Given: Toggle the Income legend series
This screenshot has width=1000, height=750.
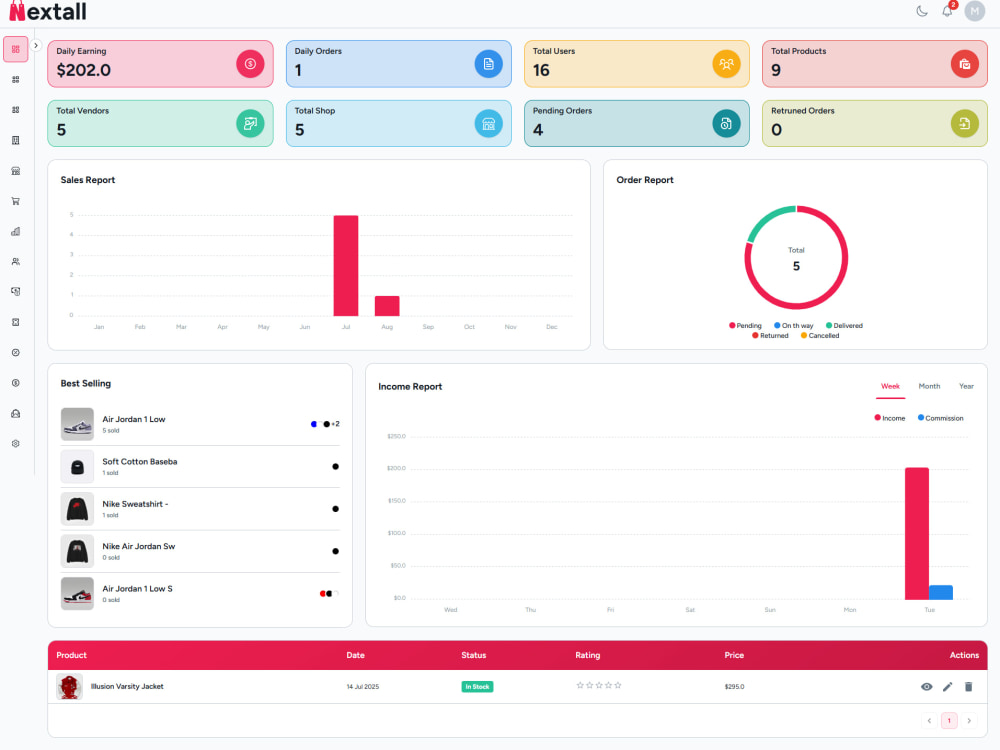Looking at the screenshot, I should coord(890,418).
